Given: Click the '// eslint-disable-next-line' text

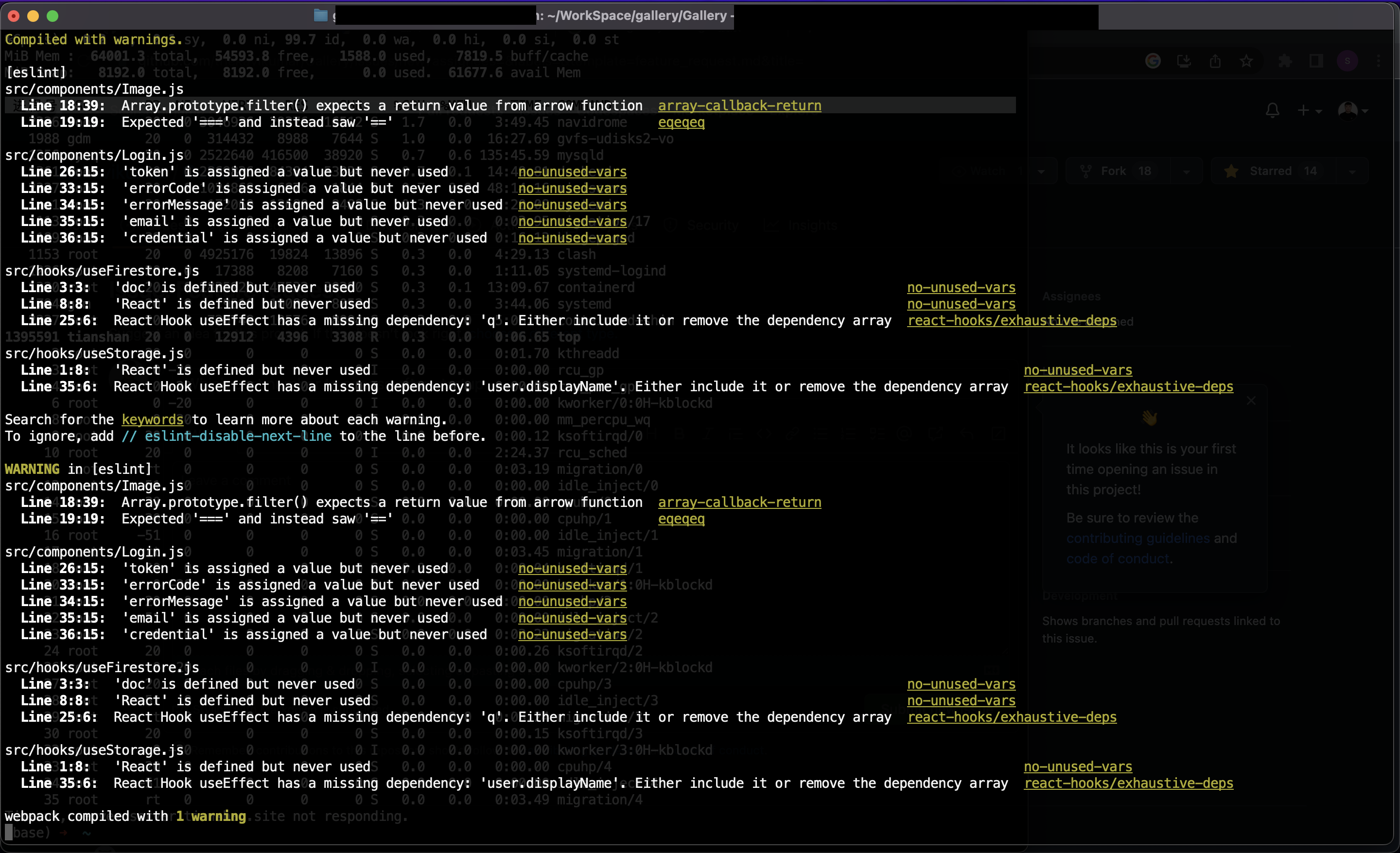Looking at the screenshot, I should 227,436.
